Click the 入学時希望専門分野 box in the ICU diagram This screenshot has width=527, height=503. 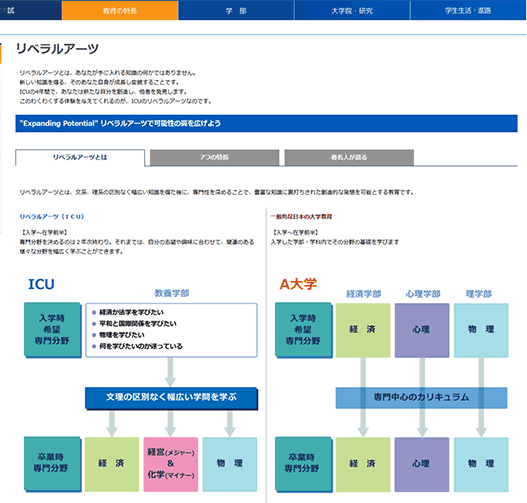pyautogui.click(x=52, y=330)
